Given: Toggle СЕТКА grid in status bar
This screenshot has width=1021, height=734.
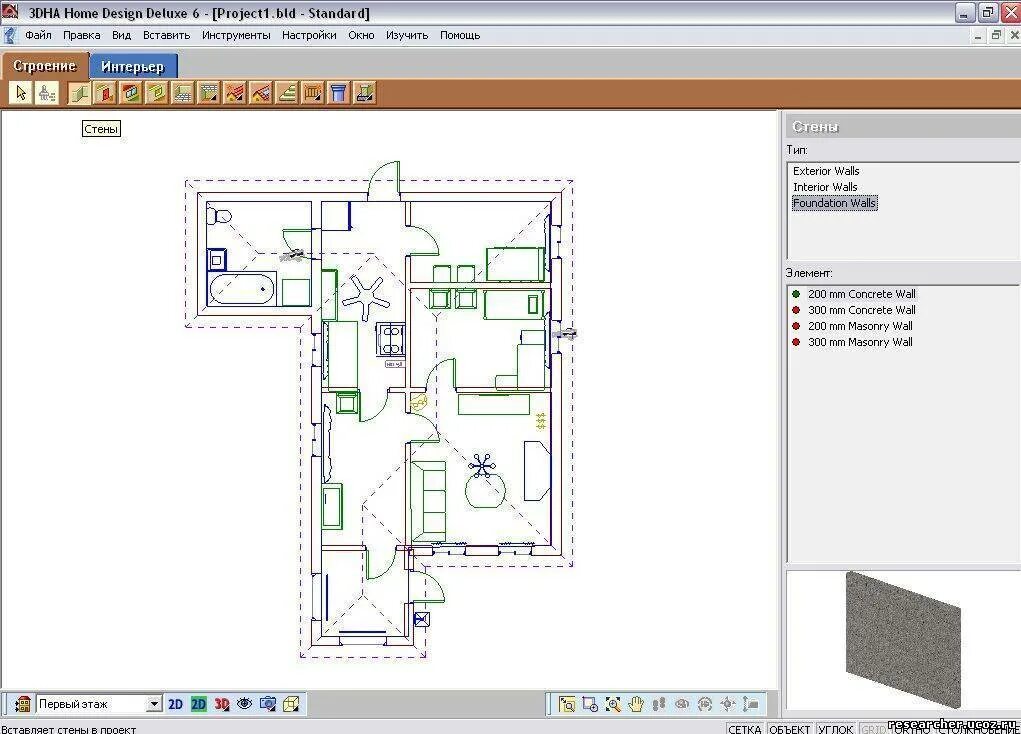Looking at the screenshot, I should [744, 729].
